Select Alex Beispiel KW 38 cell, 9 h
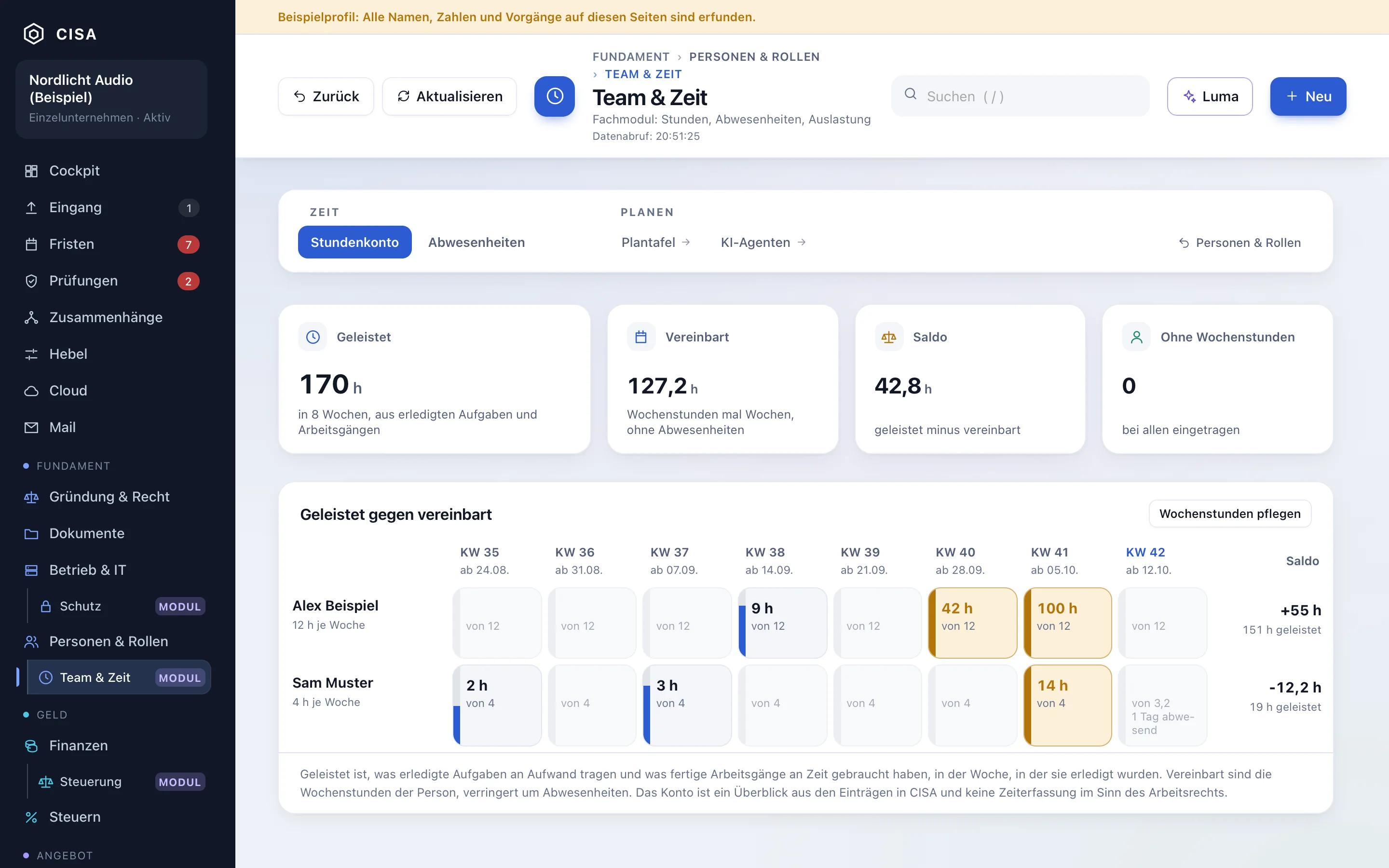1389x868 pixels. 782,623
